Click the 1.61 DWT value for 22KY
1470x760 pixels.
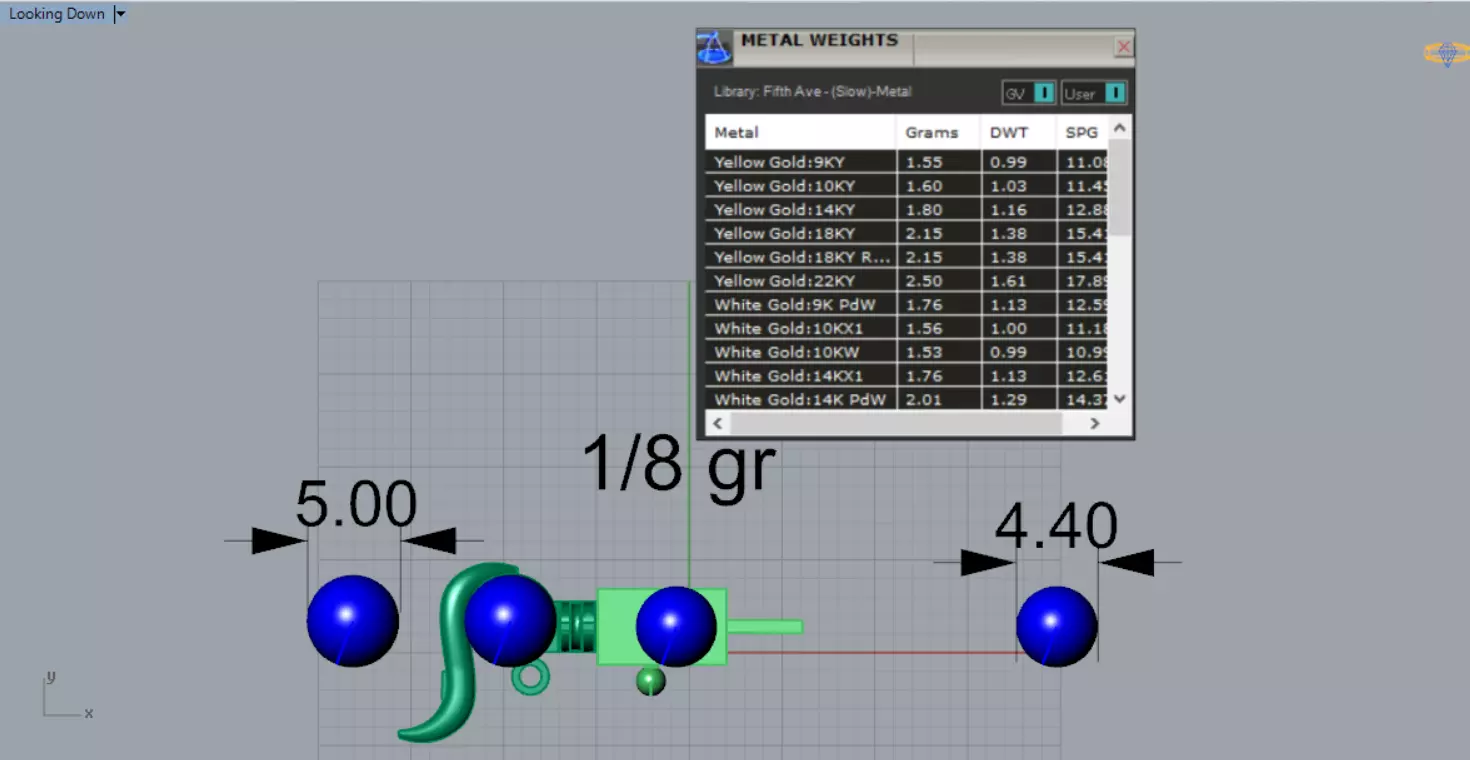1008,281
